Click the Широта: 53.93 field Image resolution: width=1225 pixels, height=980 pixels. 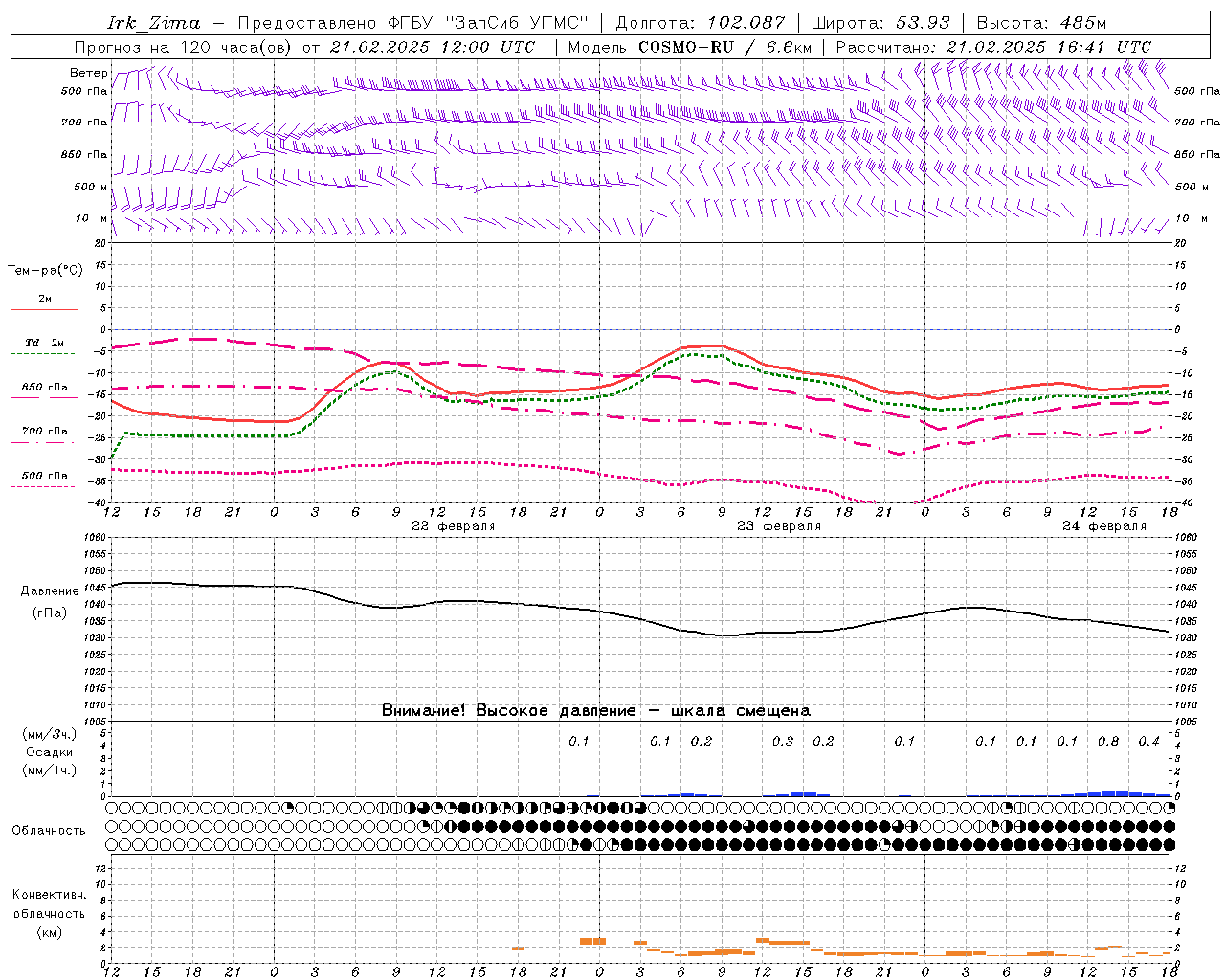click(881, 23)
